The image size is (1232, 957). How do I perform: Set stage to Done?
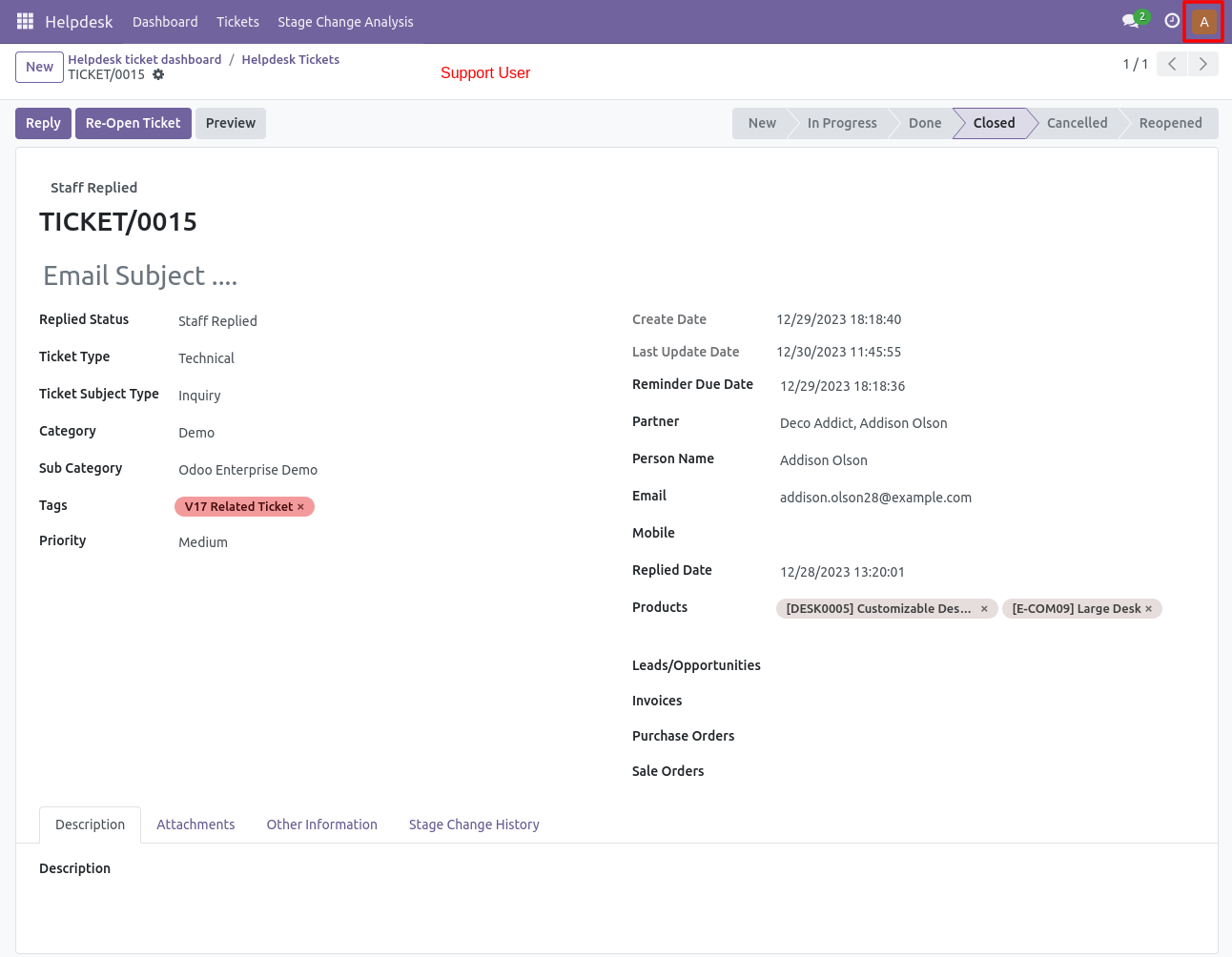click(x=924, y=123)
